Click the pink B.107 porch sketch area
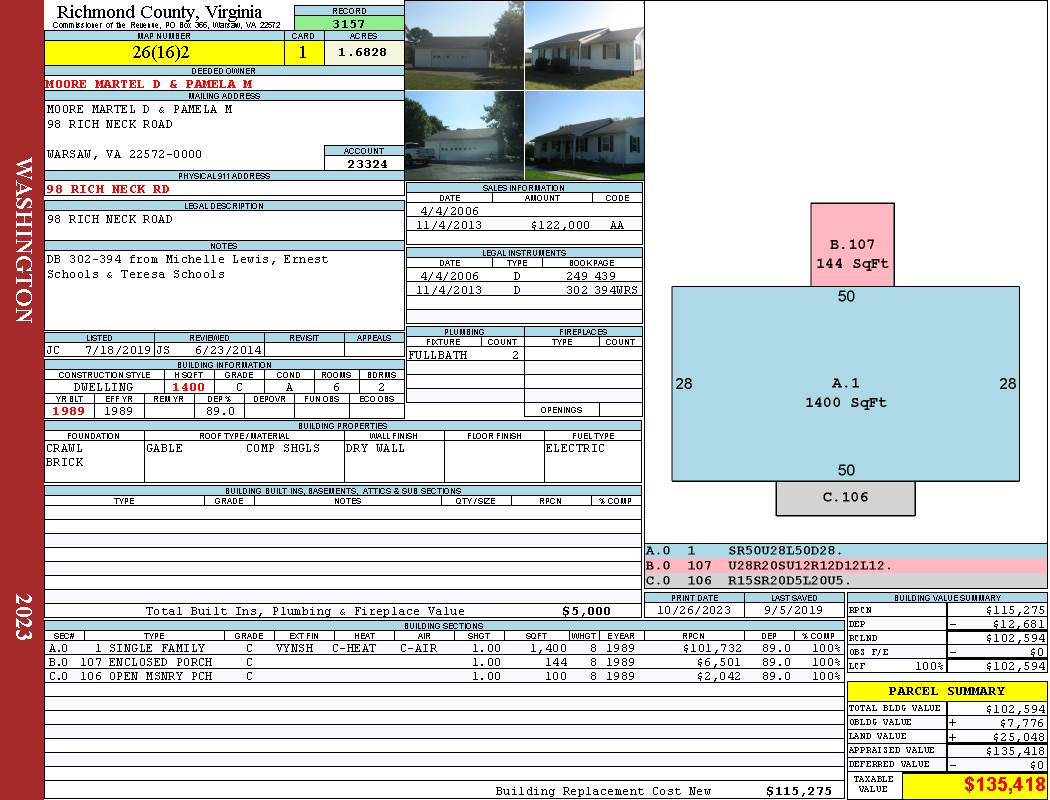 click(x=851, y=245)
